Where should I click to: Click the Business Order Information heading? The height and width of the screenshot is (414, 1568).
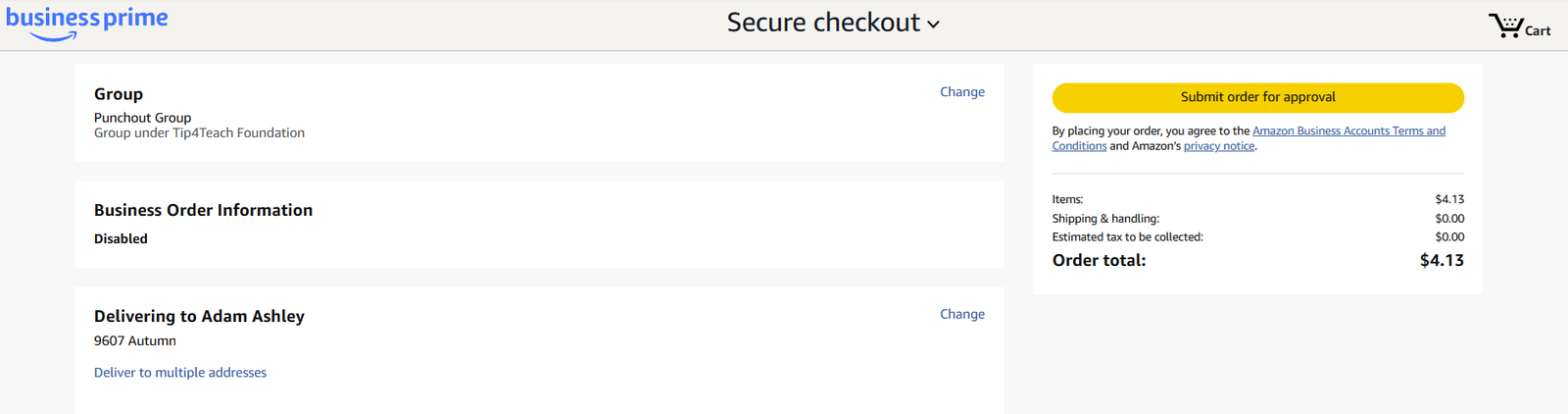click(203, 210)
